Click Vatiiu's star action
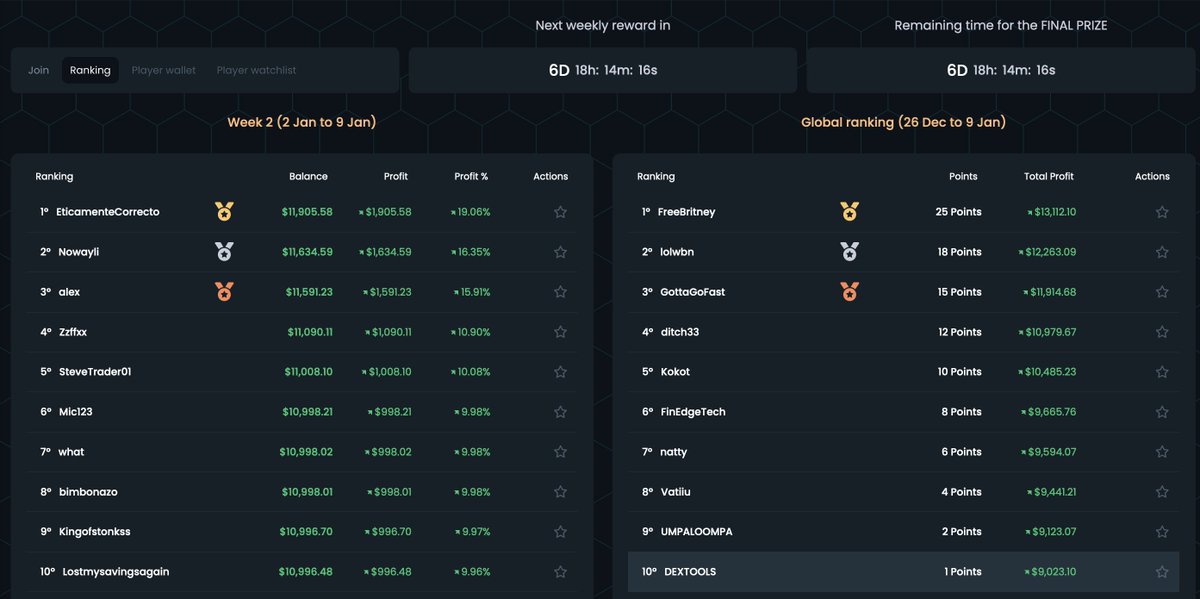 tap(1162, 492)
